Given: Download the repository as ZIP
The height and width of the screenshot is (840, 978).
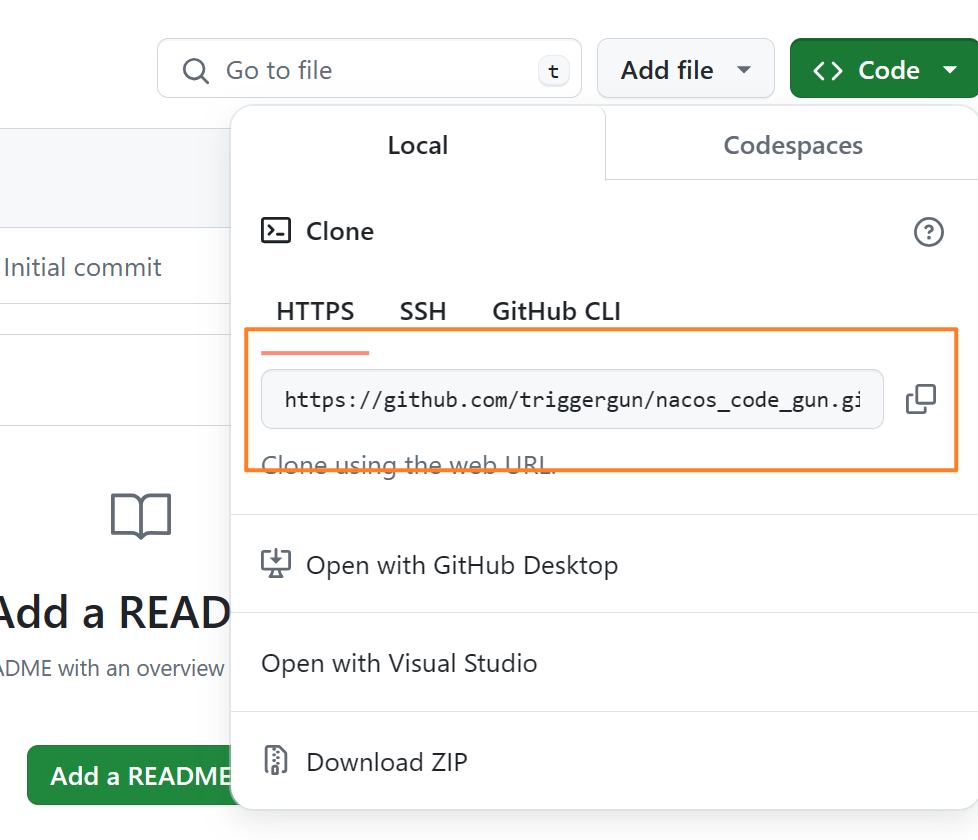Looking at the screenshot, I should click(x=386, y=762).
